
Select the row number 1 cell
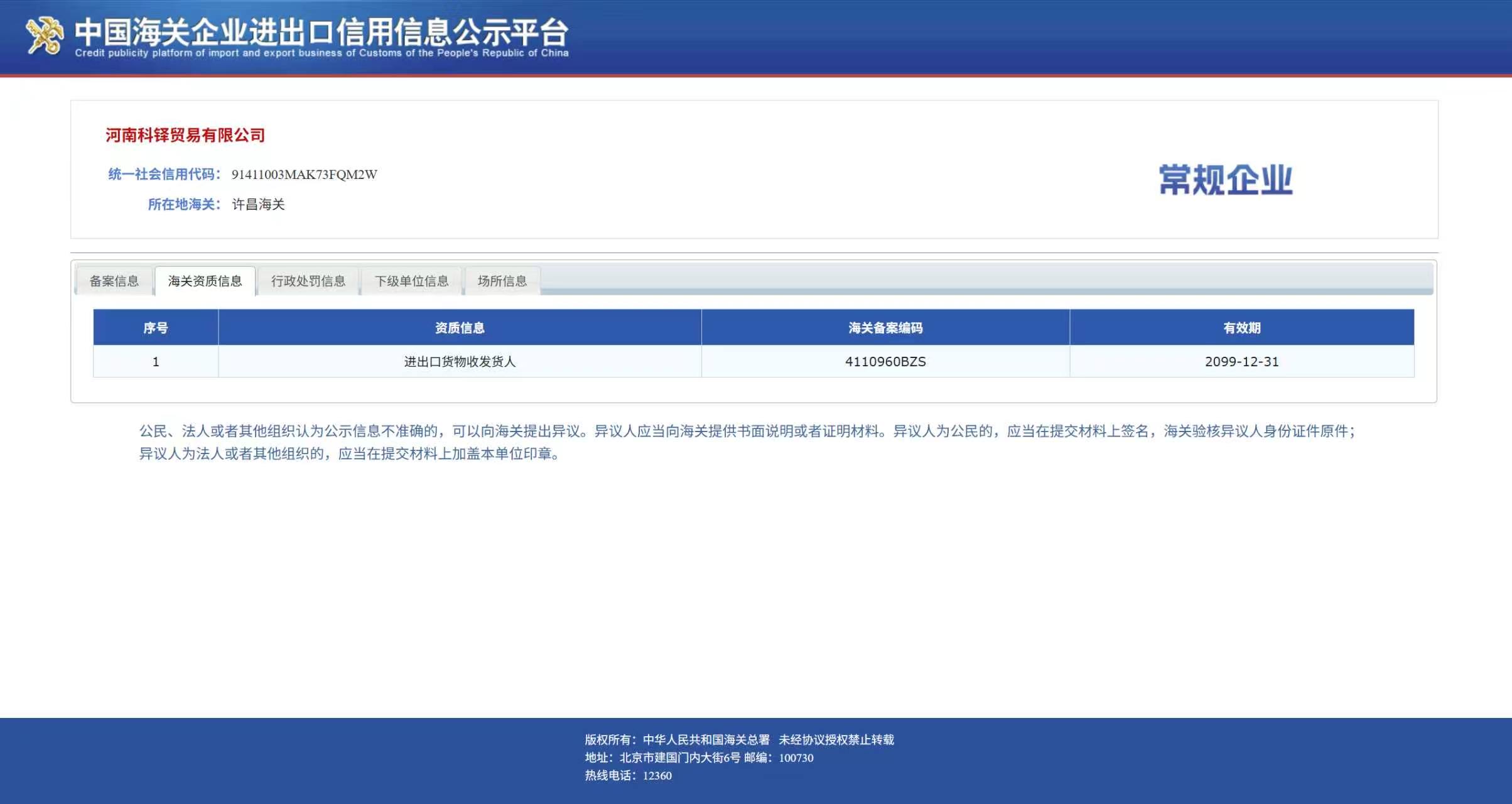156,361
